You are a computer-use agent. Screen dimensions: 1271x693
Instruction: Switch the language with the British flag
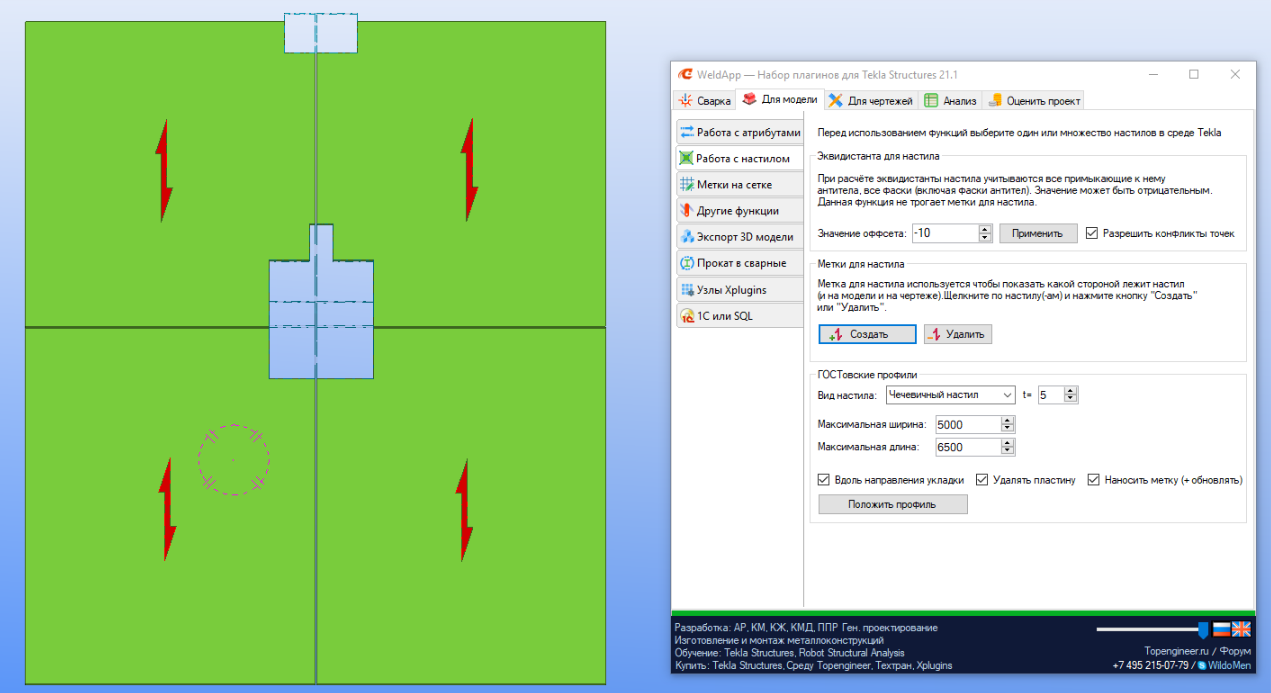(1241, 629)
